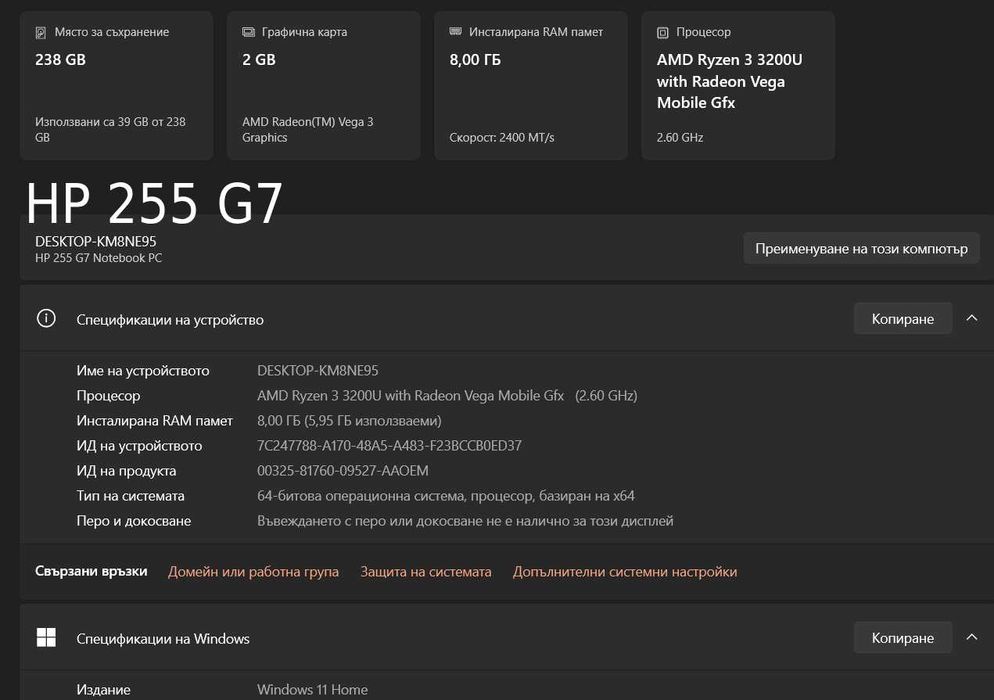This screenshot has height=700, width=994.
Task: Click the Тип на системата label
Action: (131, 496)
